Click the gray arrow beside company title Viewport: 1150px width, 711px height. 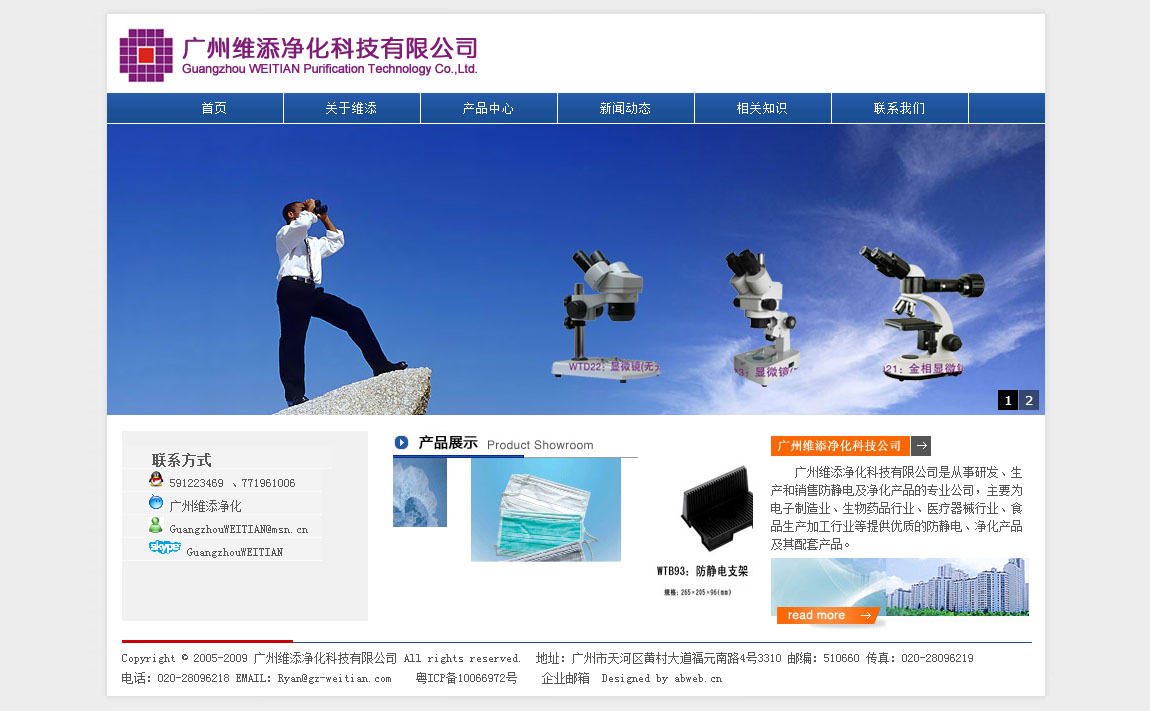921,445
